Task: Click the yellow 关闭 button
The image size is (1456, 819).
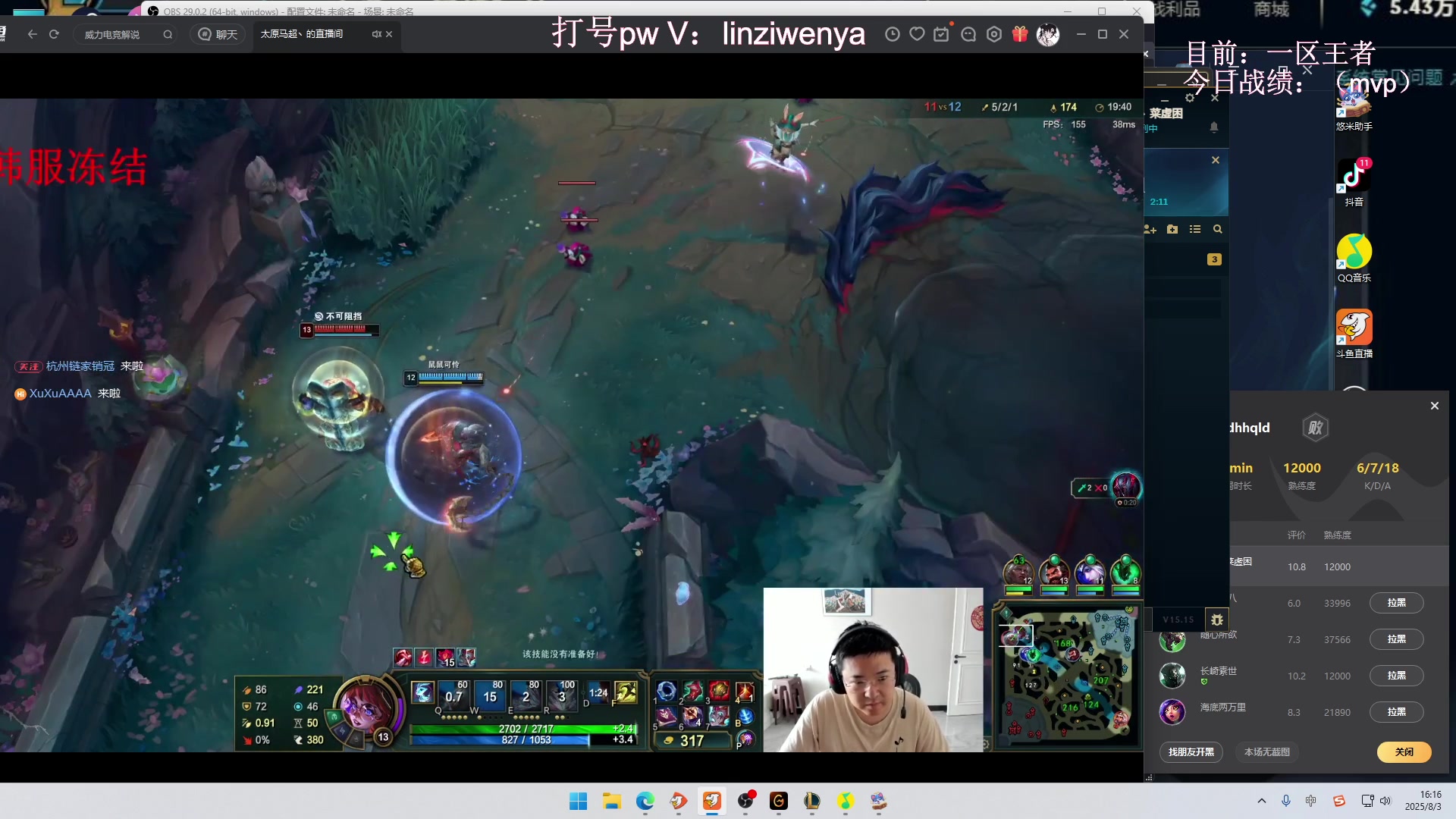Action: pos(1404,752)
